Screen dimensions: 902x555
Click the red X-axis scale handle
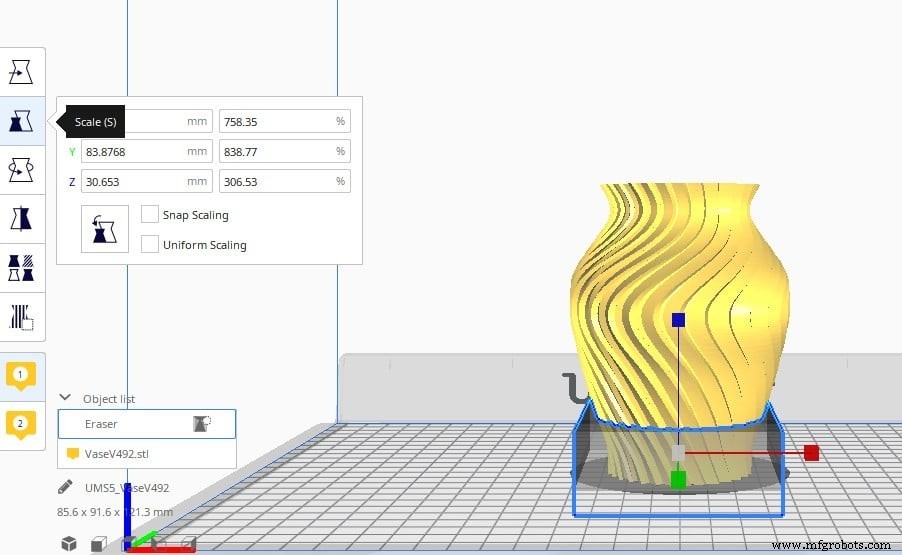(812, 453)
